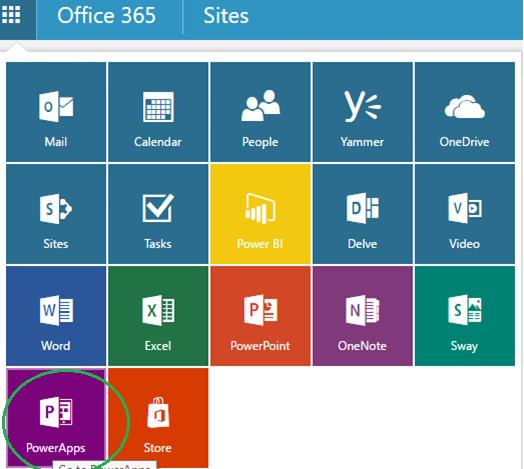Image resolution: width=524 pixels, height=469 pixels.
Task: Start Excel from the green tile
Action: click(158, 316)
